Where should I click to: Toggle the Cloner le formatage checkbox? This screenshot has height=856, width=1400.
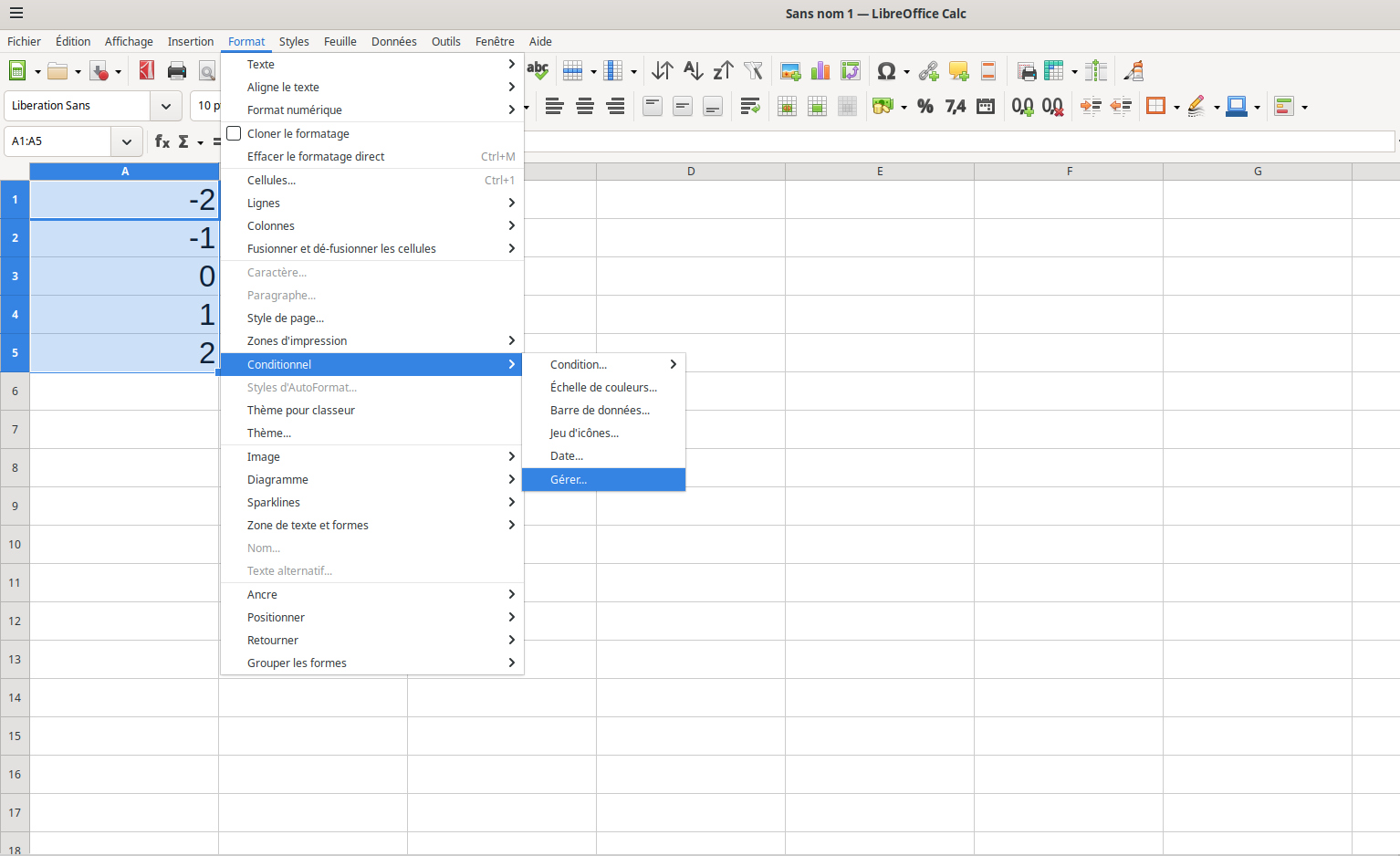point(235,133)
